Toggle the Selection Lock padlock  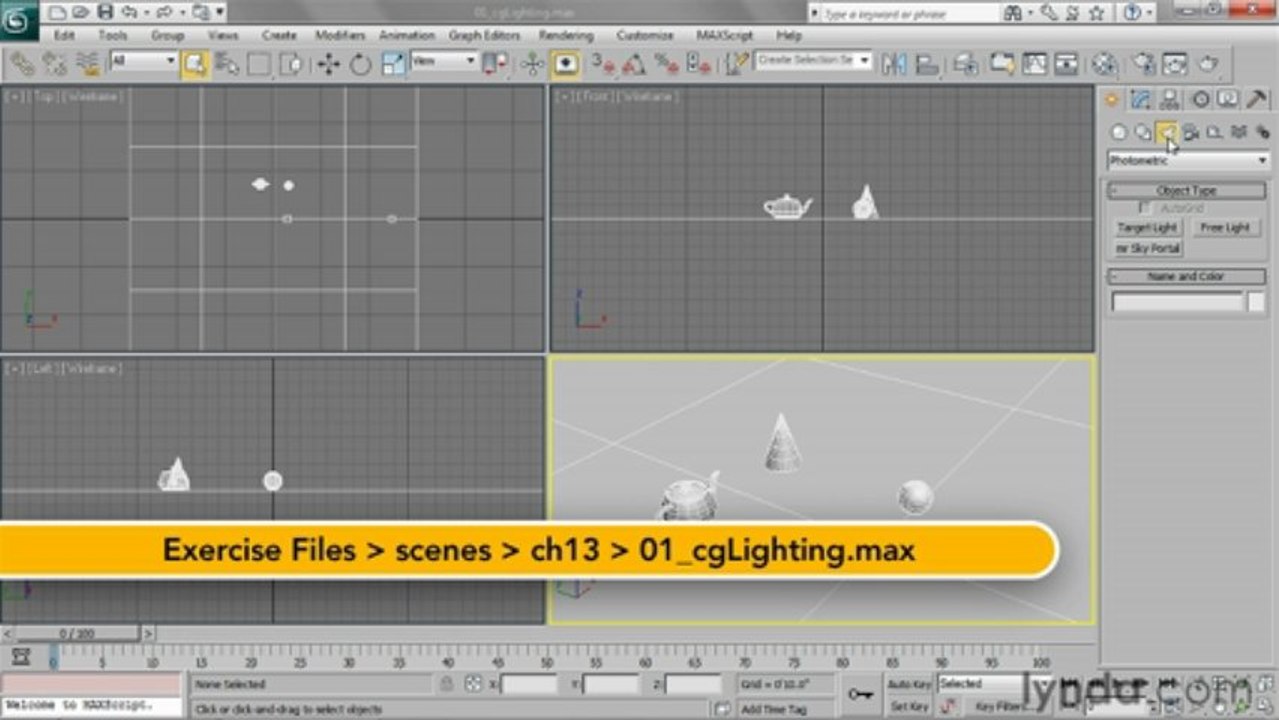(447, 684)
